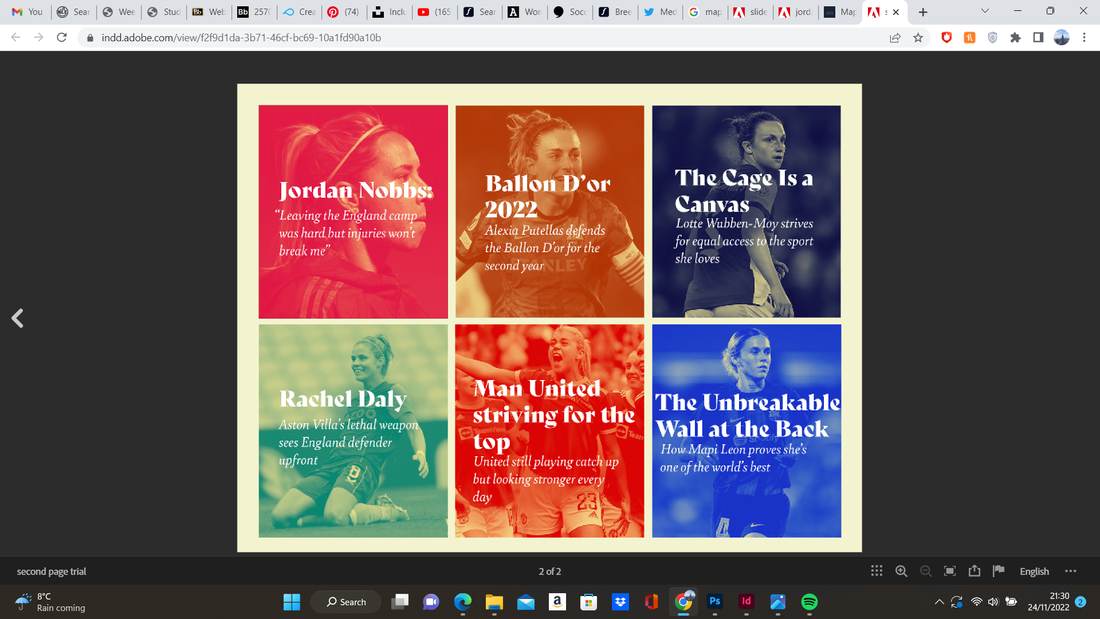
Task: Open Task View on the taskbar
Action: click(400, 601)
